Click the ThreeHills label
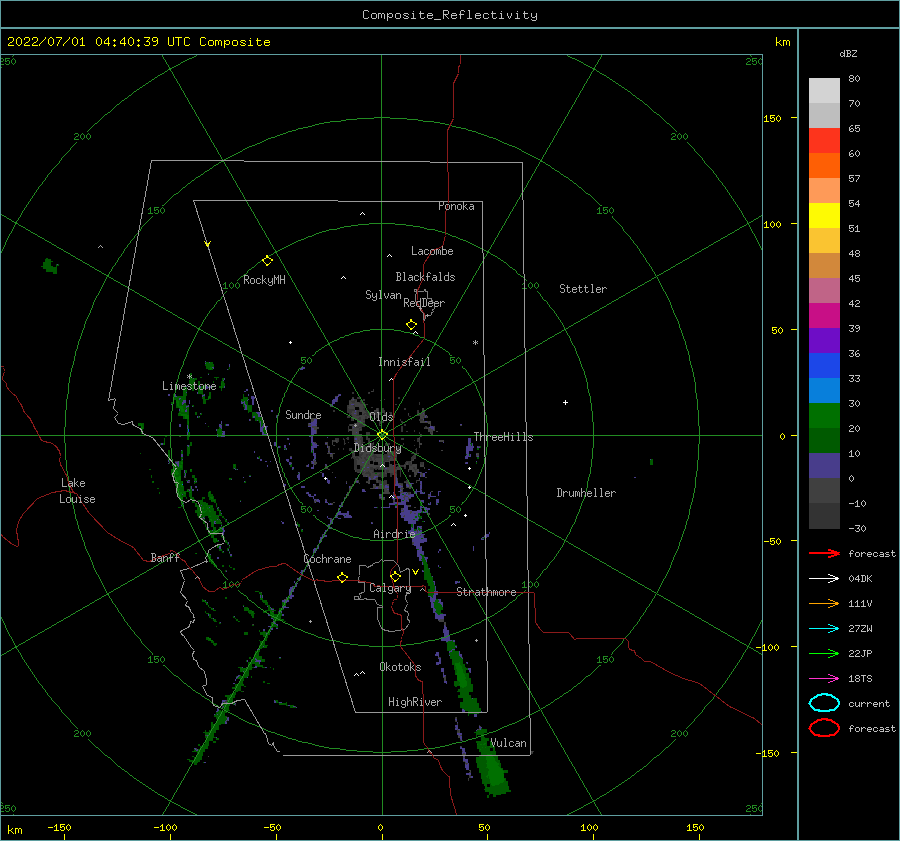The width and height of the screenshot is (900, 841). 503,437
